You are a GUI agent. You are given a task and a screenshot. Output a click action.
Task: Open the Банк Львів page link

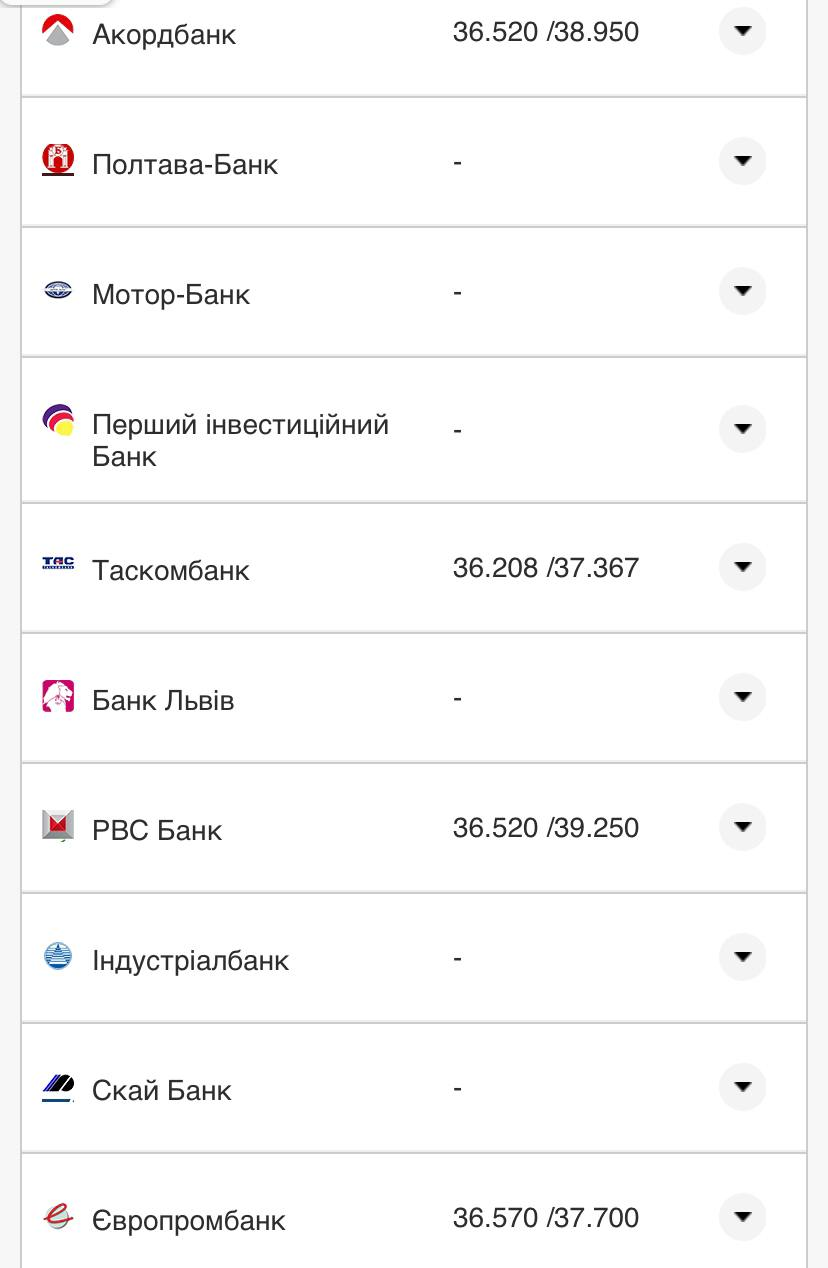coord(163,700)
